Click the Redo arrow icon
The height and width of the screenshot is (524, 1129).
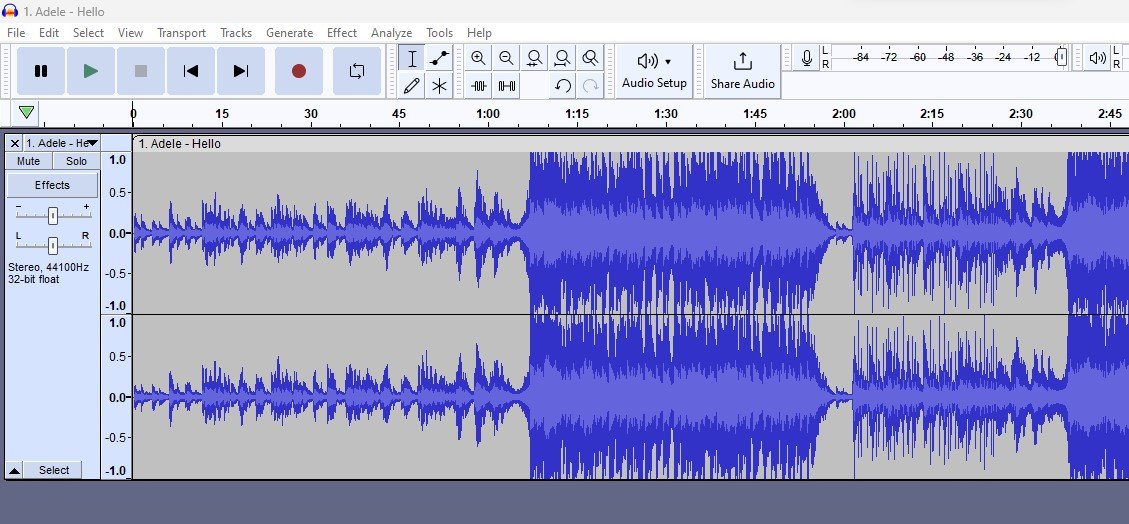click(590, 86)
